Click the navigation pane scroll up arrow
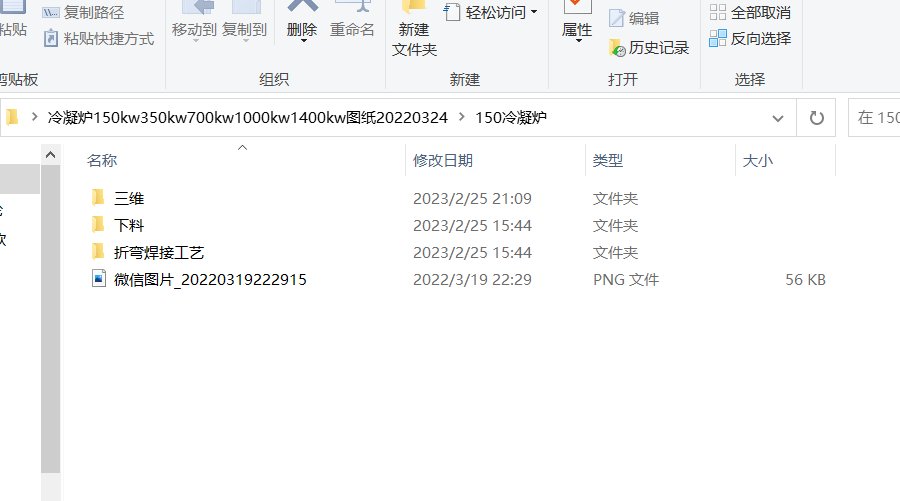The width and height of the screenshot is (900, 501). (x=51, y=155)
